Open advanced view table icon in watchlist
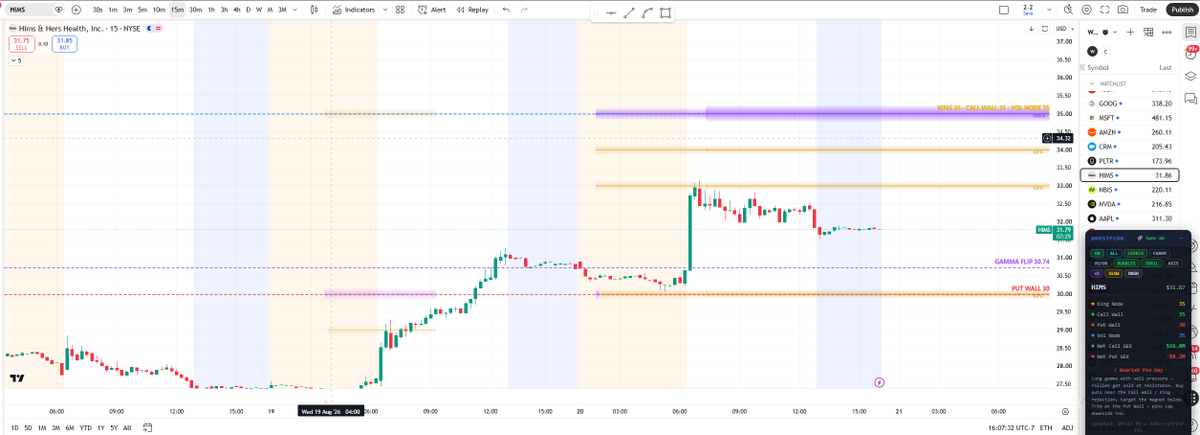The width and height of the screenshot is (1200, 435). click(x=1148, y=32)
